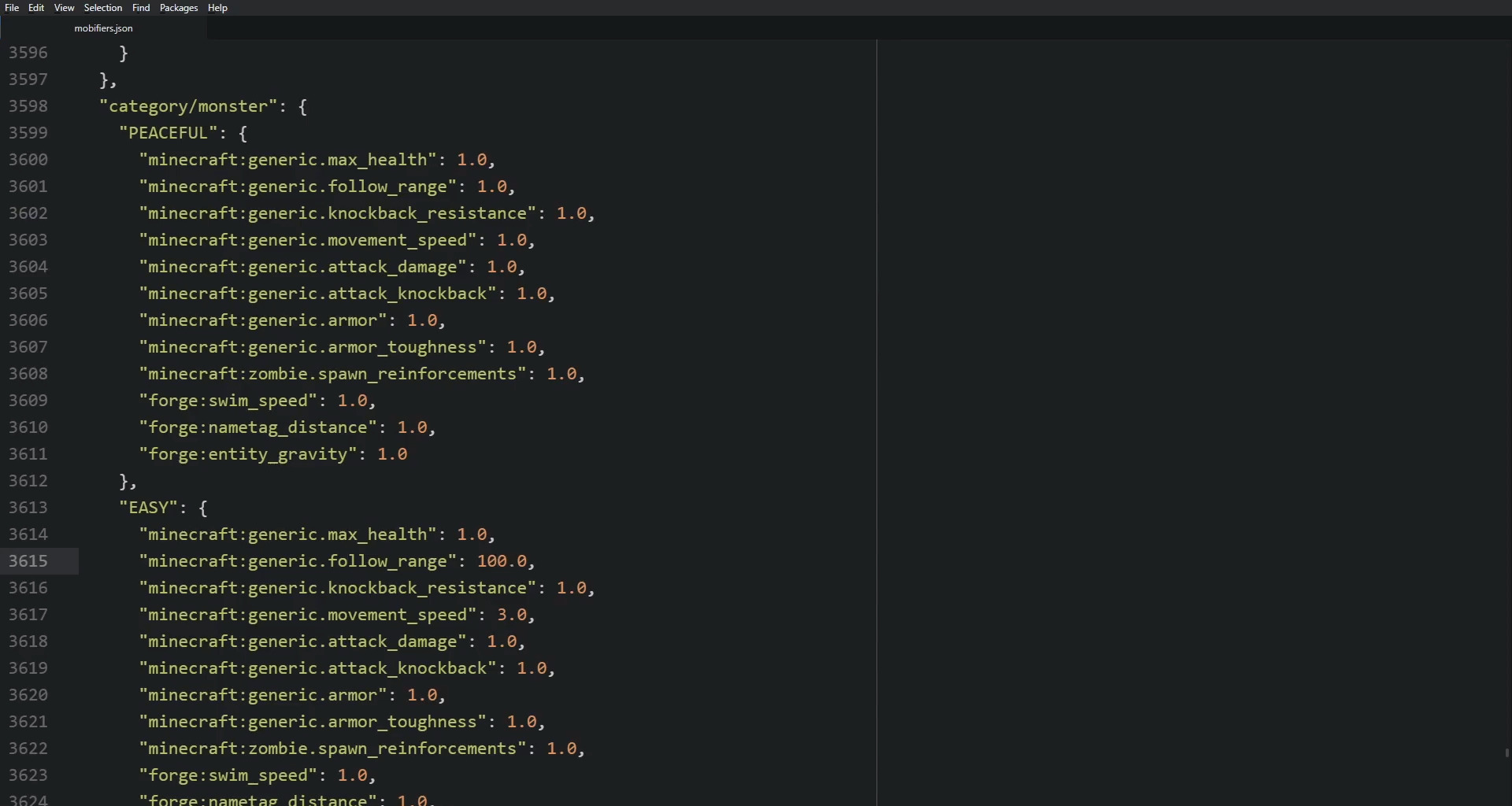Open the Edit menu
1512x806 pixels.
[x=36, y=8]
